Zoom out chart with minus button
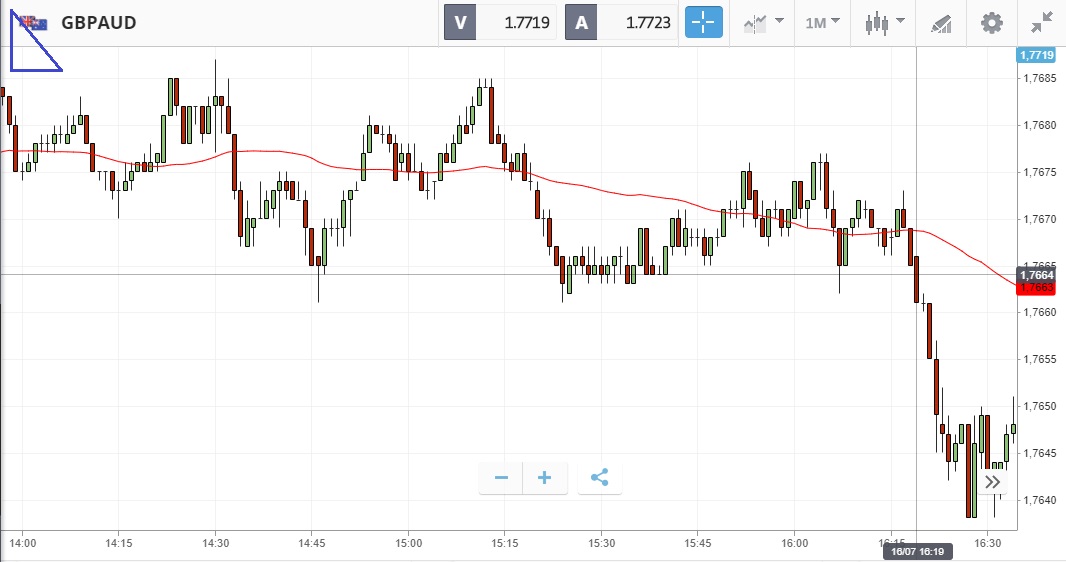This screenshot has width=1066, height=562. click(502, 478)
